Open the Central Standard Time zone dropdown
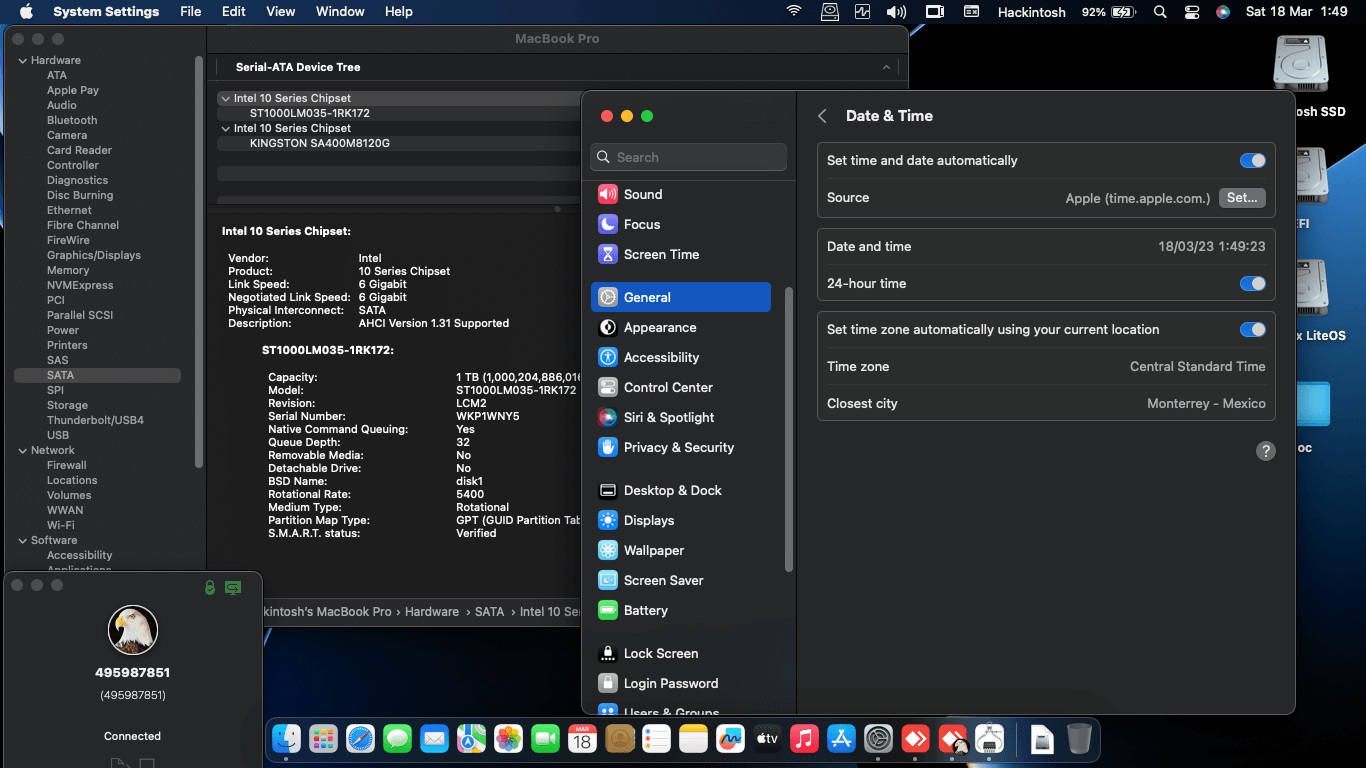This screenshot has height=768, width=1366. pyautogui.click(x=1197, y=366)
